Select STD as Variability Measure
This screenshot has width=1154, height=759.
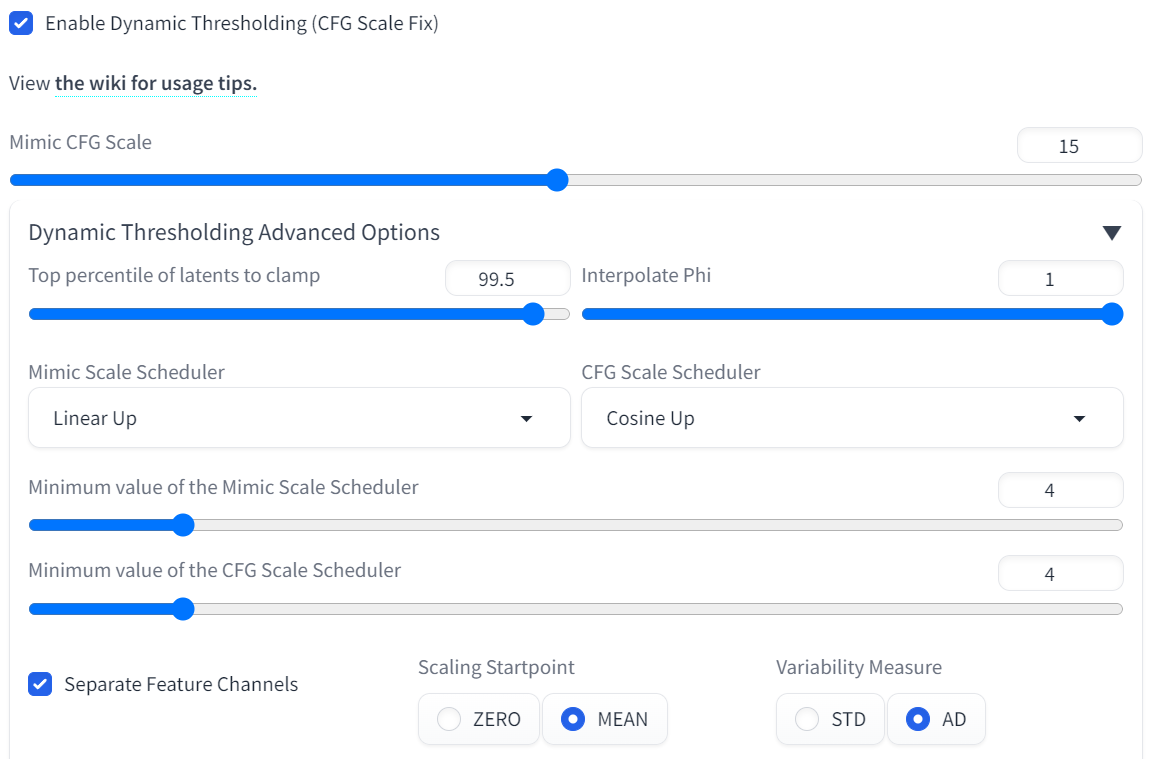coord(807,719)
